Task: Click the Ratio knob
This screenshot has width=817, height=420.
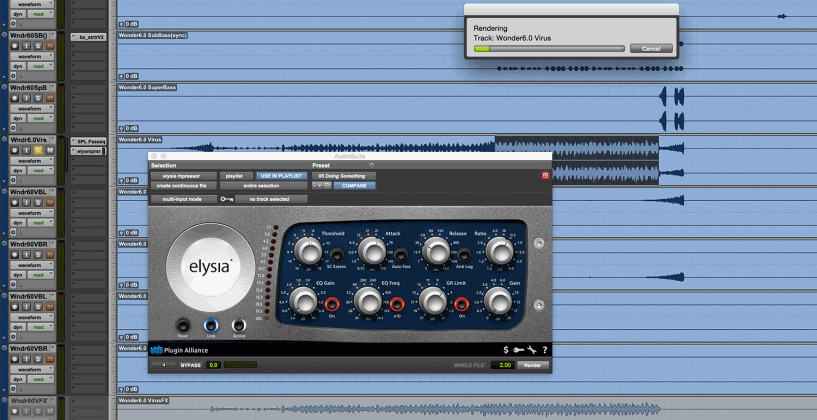Action: click(499, 252)
